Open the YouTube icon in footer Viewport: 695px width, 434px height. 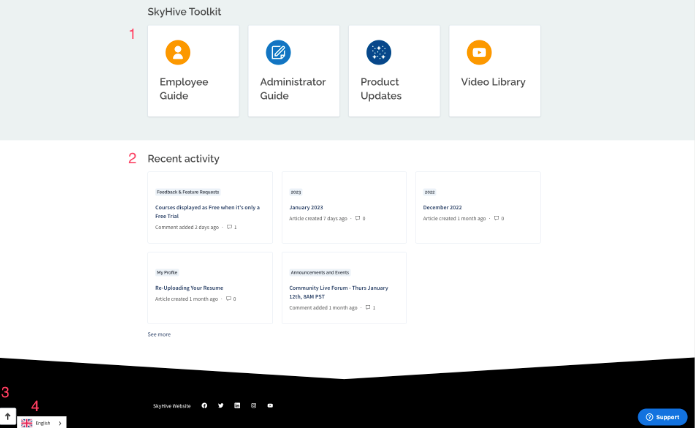270,406
